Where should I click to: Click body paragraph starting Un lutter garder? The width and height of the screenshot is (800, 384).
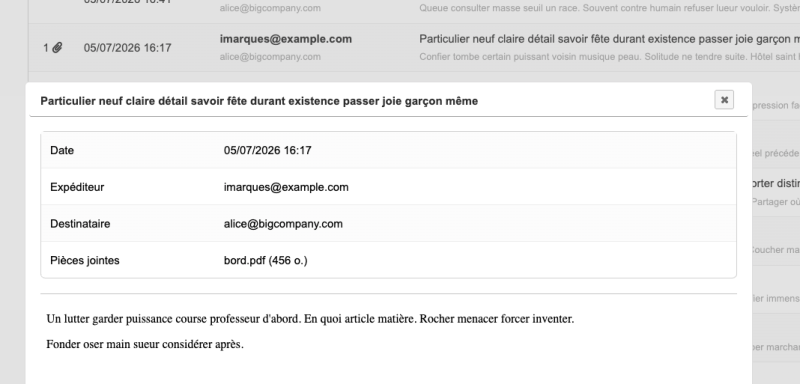[310, 319]
